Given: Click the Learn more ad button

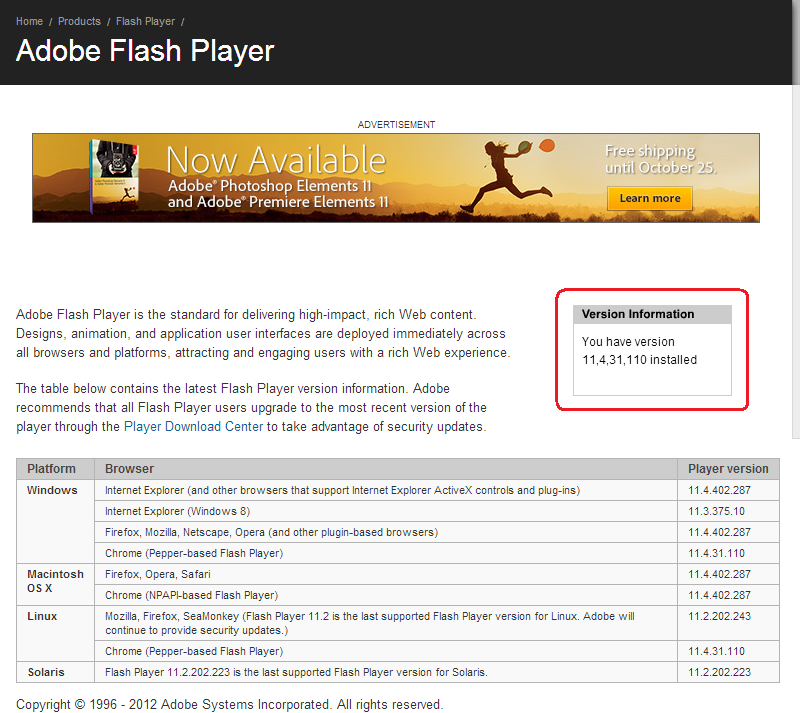Looking at the screenshot, I should click(x=649, y=198).
